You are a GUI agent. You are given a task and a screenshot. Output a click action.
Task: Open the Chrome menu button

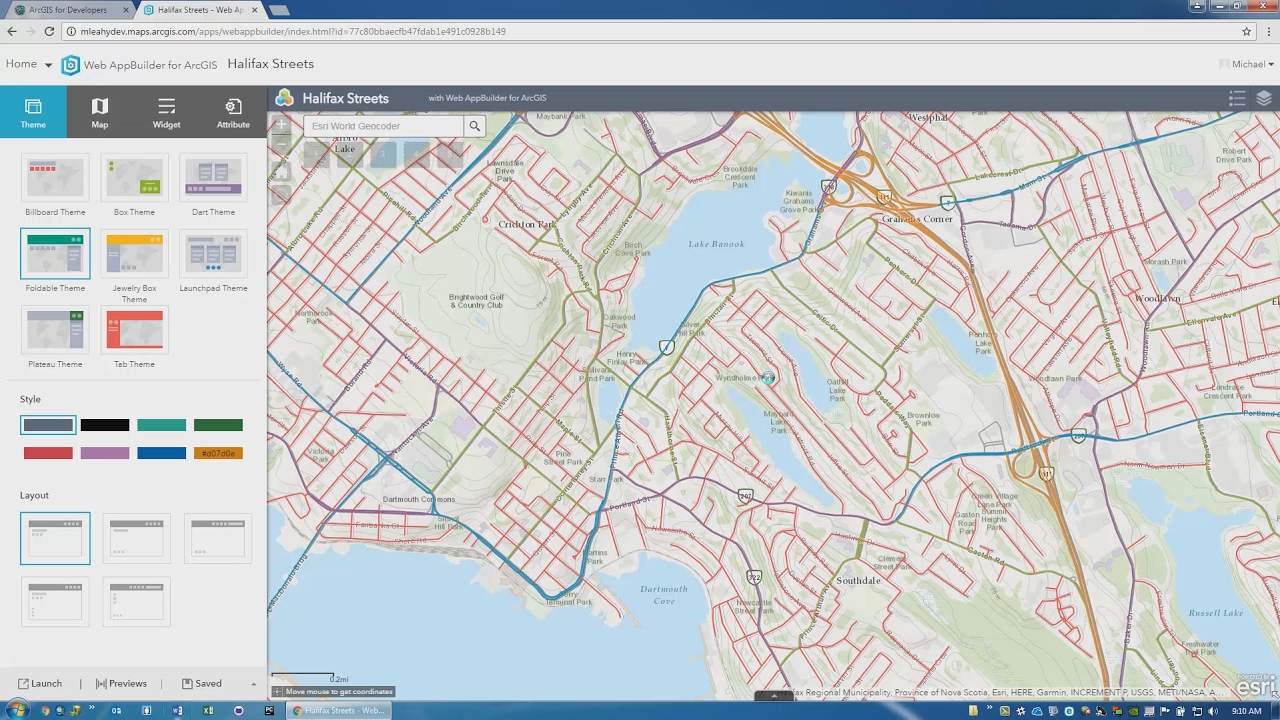tap(1267, 32)
